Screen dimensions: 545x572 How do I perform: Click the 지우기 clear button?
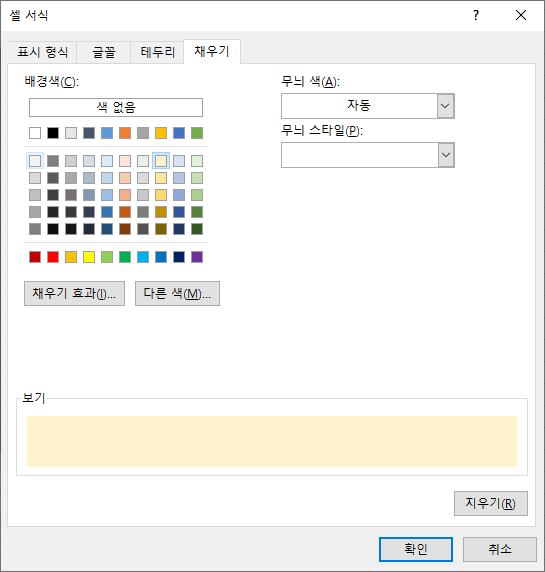pos(491,503)
